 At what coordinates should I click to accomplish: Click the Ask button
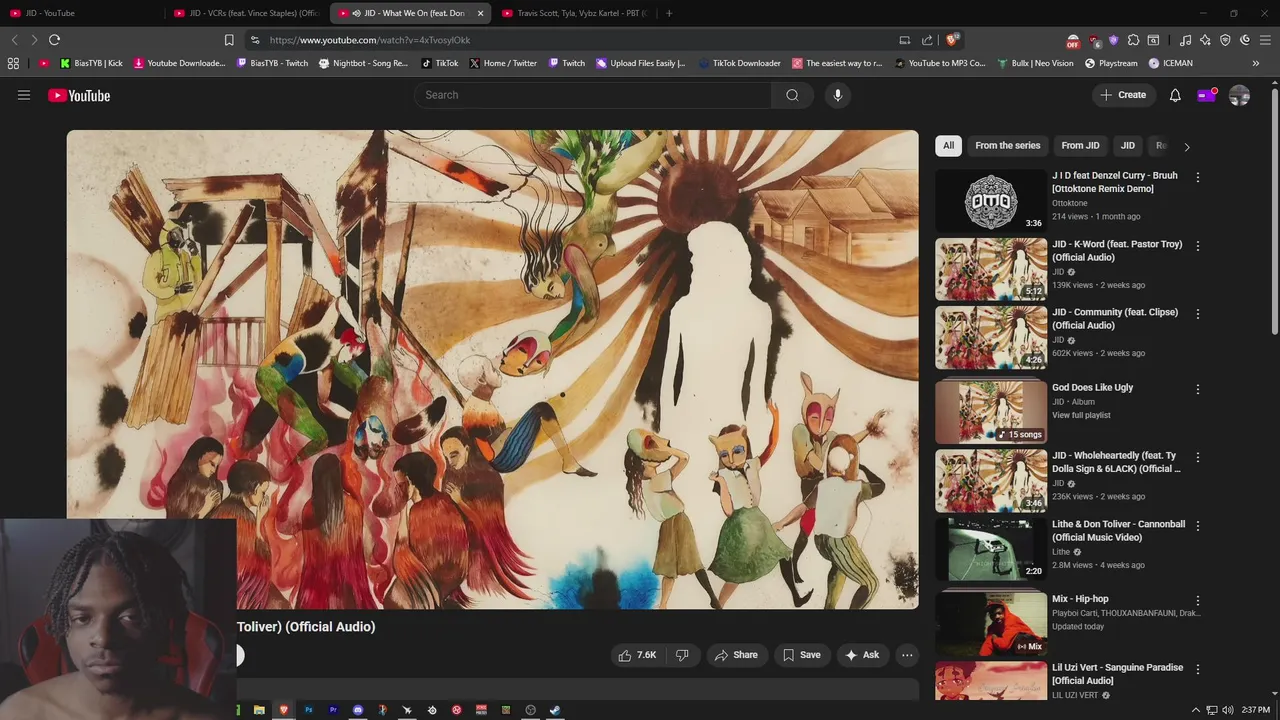tap(862, 655)
